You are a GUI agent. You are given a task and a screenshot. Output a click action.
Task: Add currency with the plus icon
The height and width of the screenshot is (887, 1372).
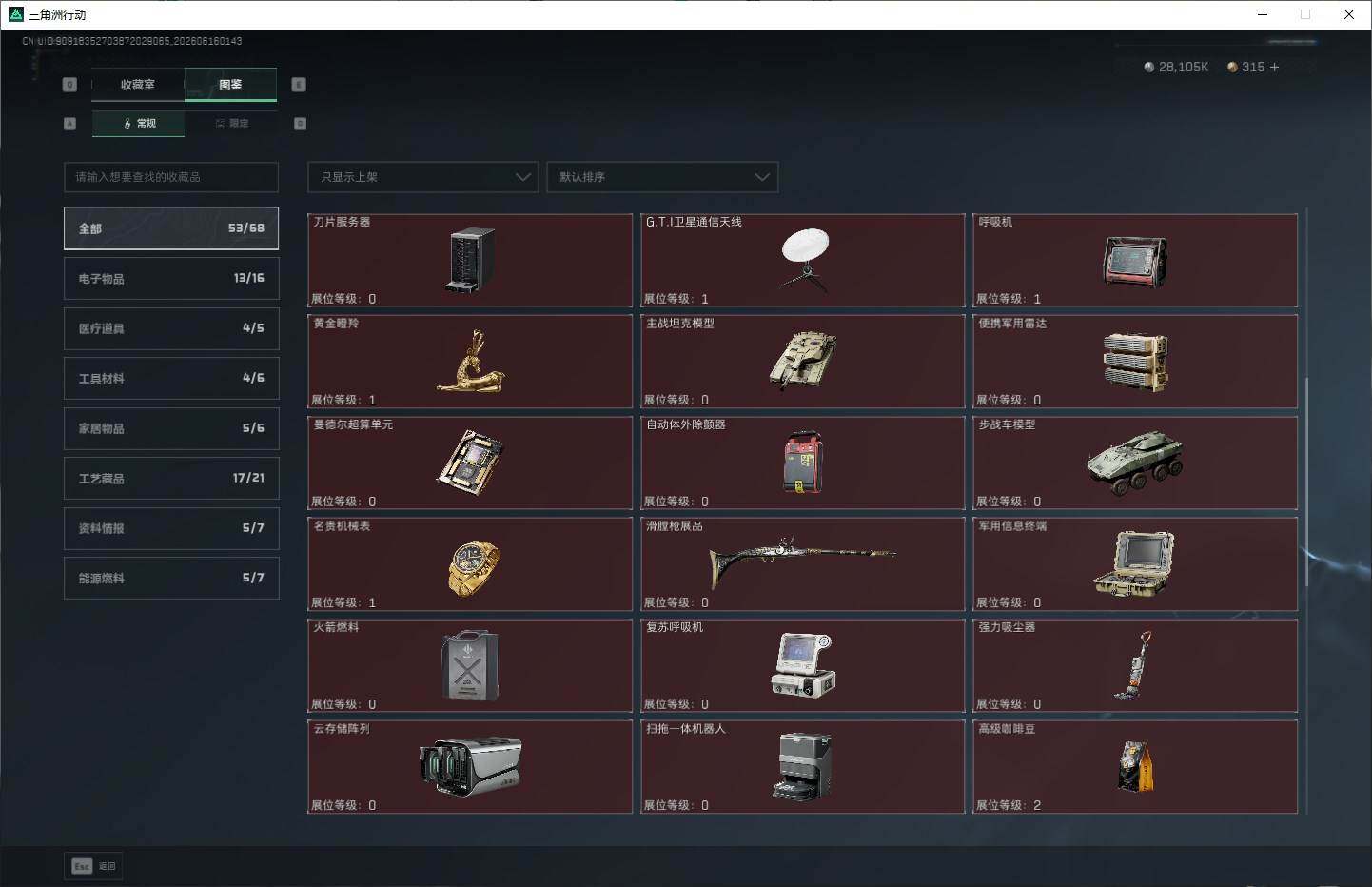coord(1275,67)
